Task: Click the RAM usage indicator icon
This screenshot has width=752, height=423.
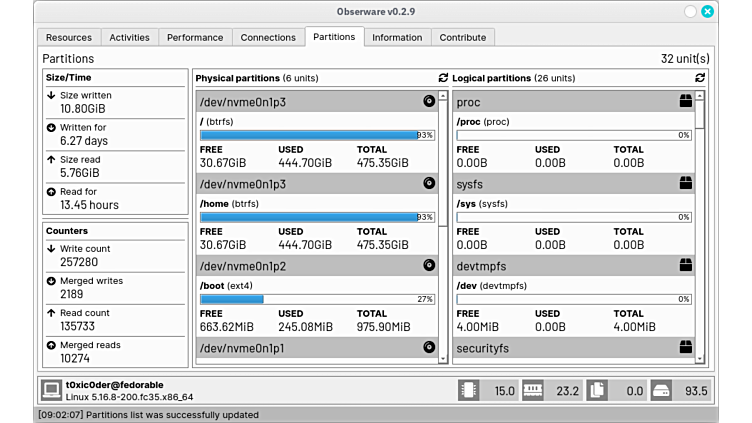Action: click(x=532, y=390)
